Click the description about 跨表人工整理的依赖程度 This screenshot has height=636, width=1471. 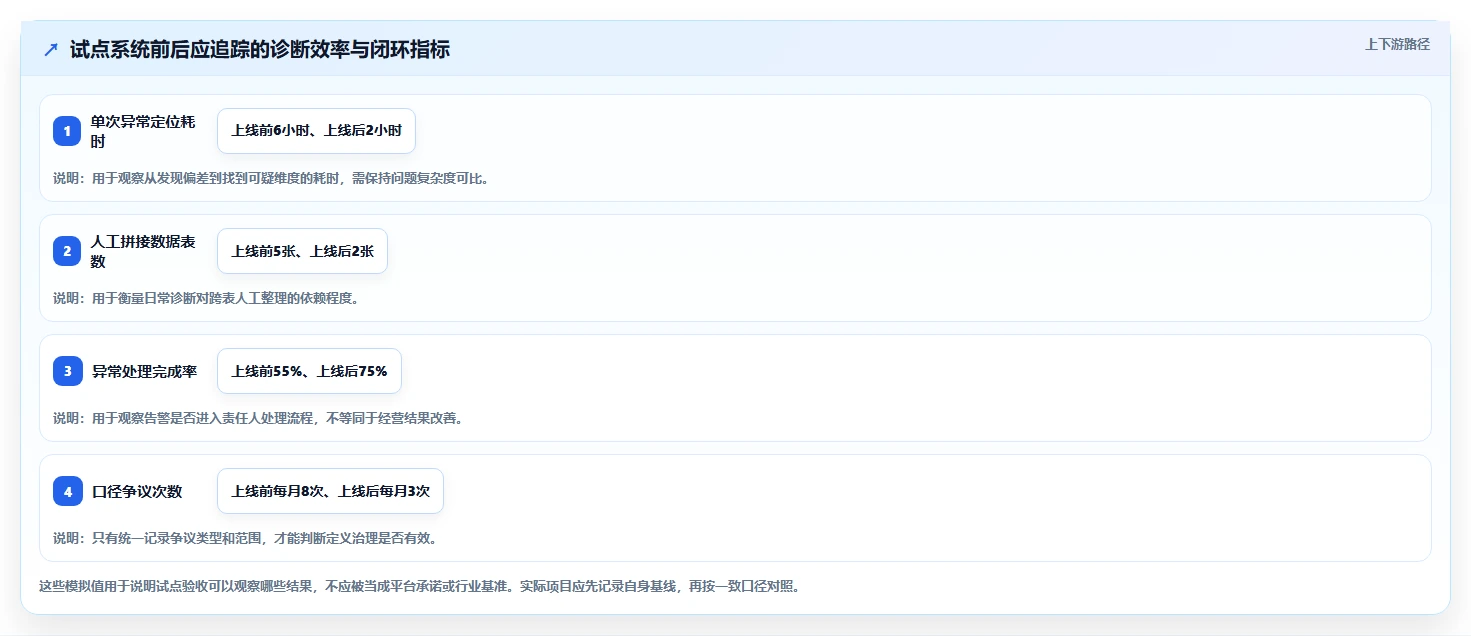click(206, 298)
